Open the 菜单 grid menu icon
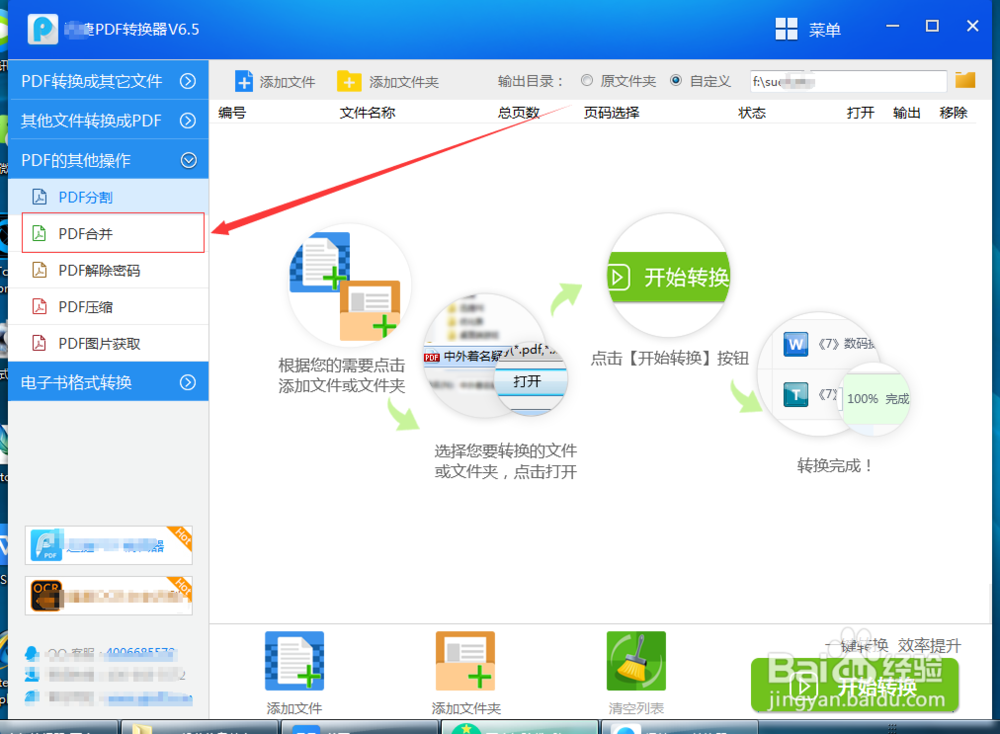Screen dimensions: 1000x734 coord(786,29)
